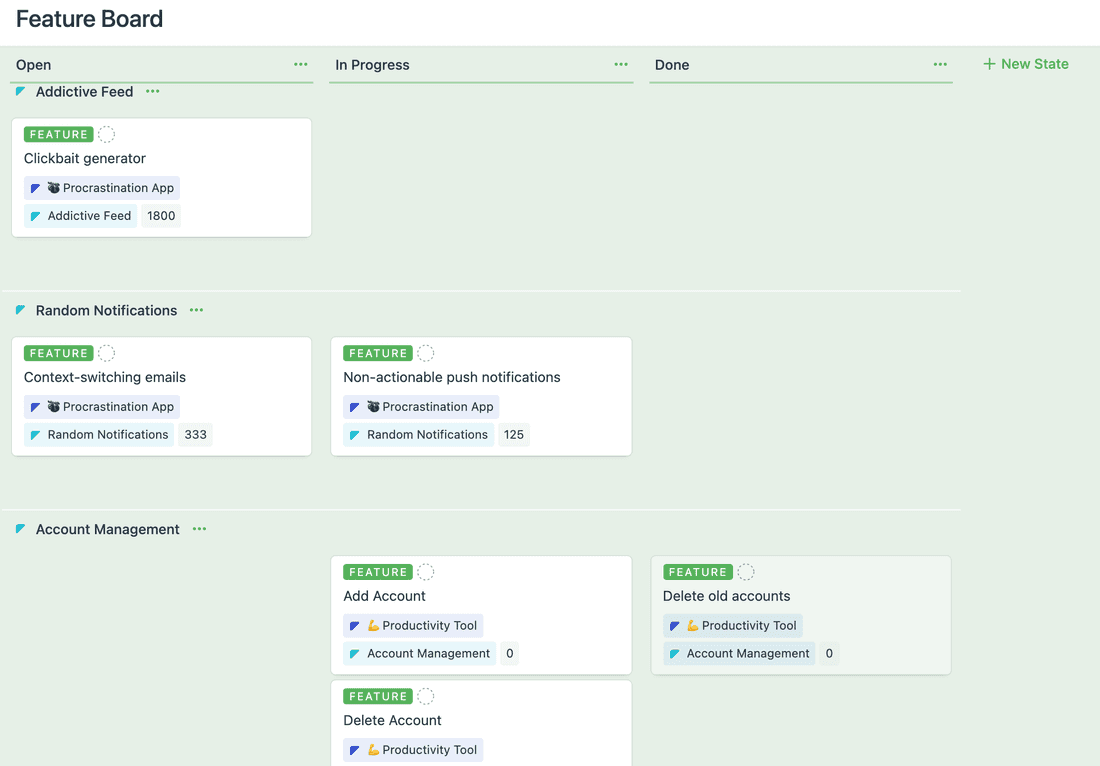This screenshot has width=1100, height=766.
Task: Click the assignee circle on Add Account card
Action: [424, 571]
